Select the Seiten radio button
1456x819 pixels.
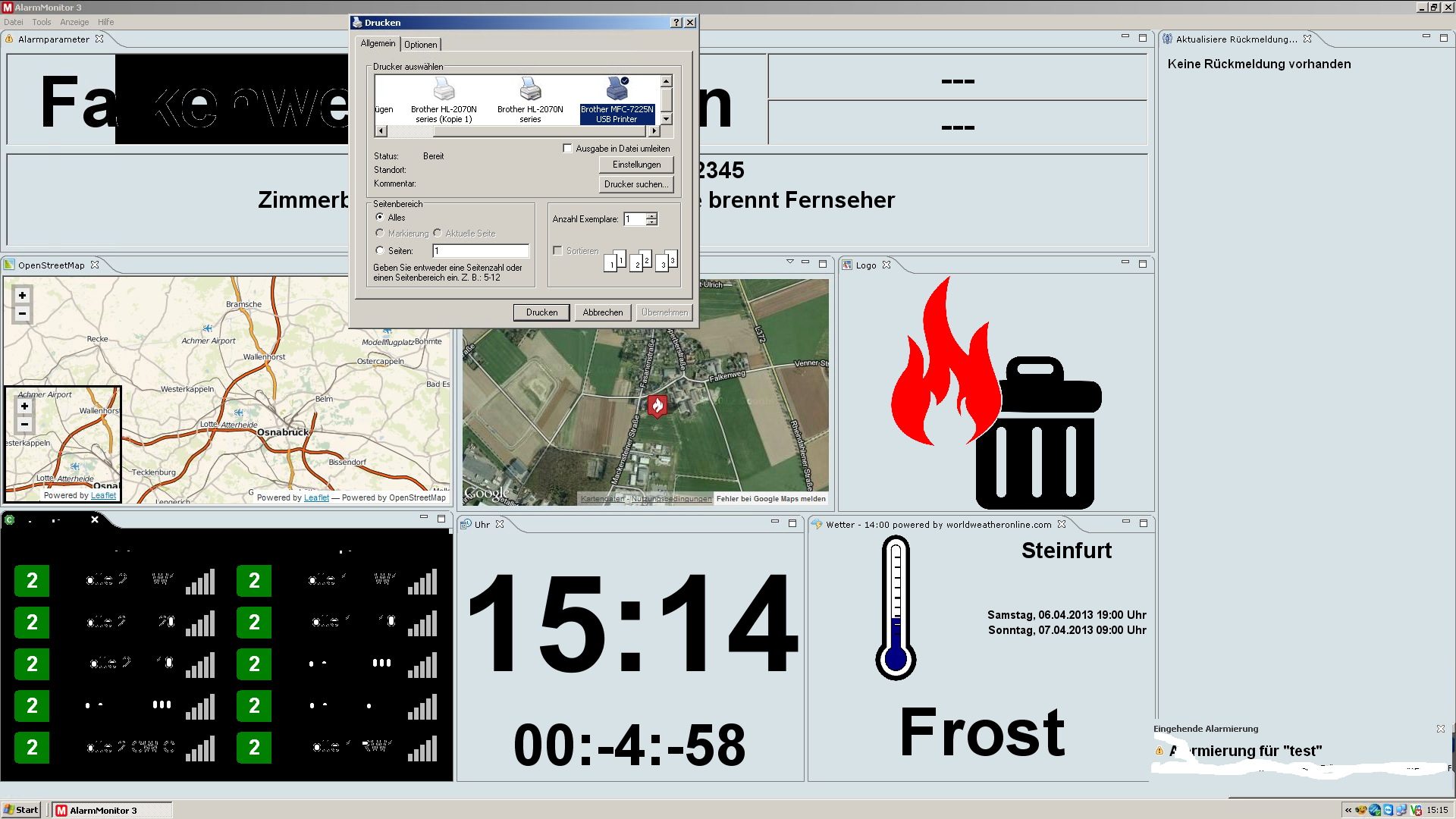click(x=380, y=251)
